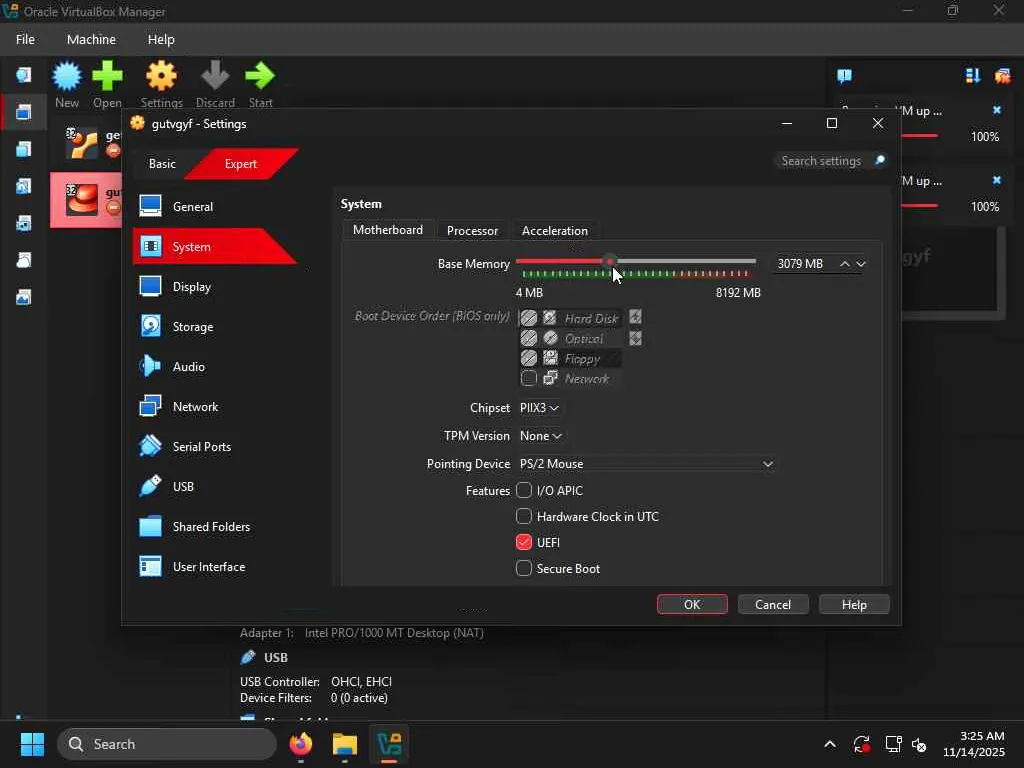Click the top tool icon in left sidebar
The width and height of the screenshot is (1024, 768).
[24, 74]
